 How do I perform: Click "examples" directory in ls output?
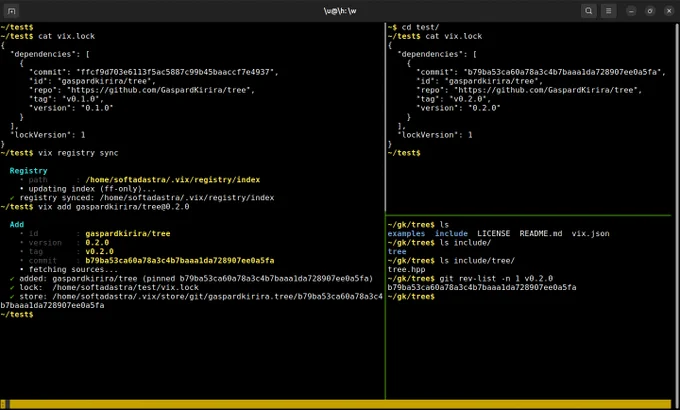(x=406, y=233)
